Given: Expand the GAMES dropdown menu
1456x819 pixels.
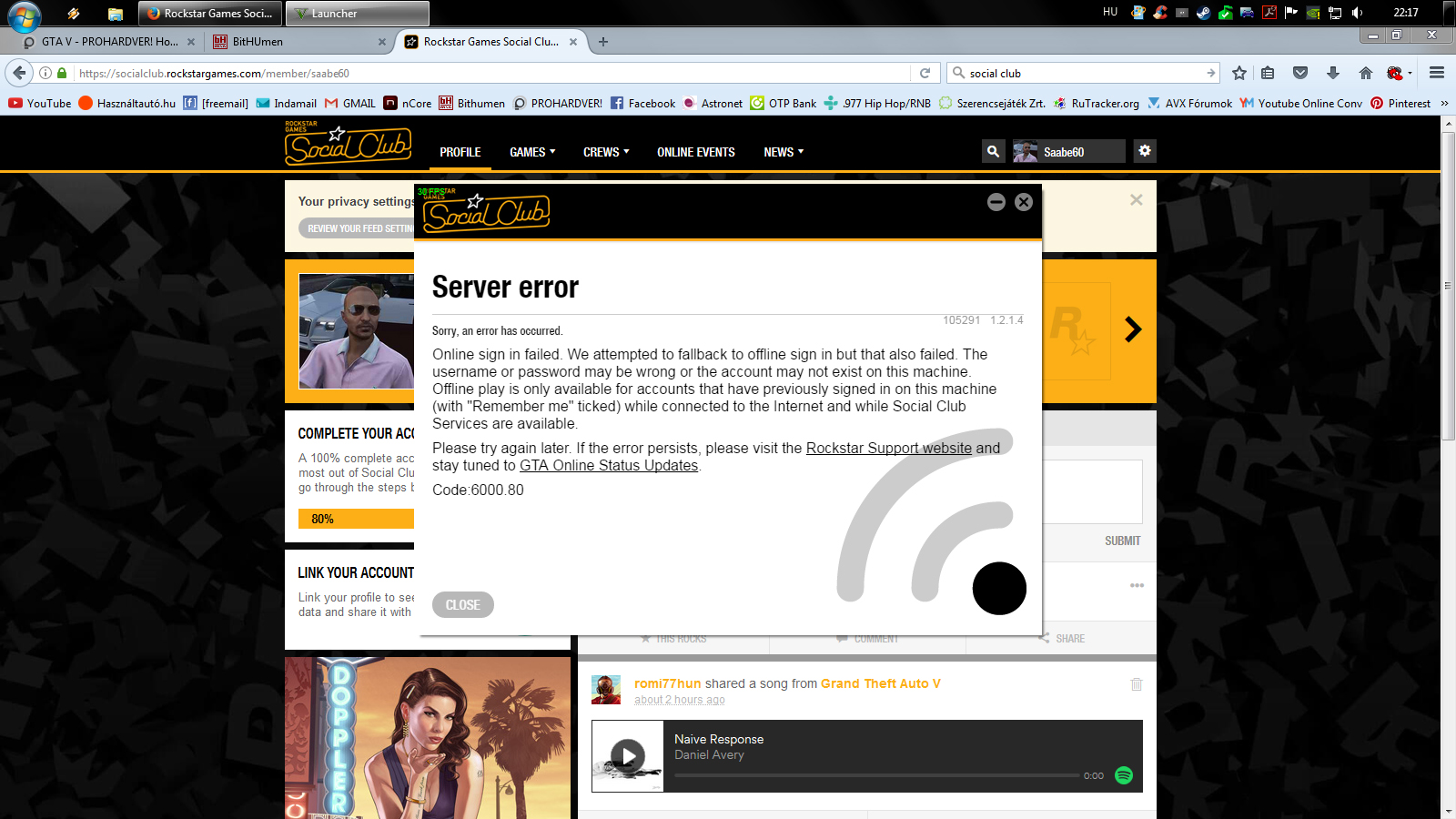Looking at the screenshot, I should click(532, 152).
